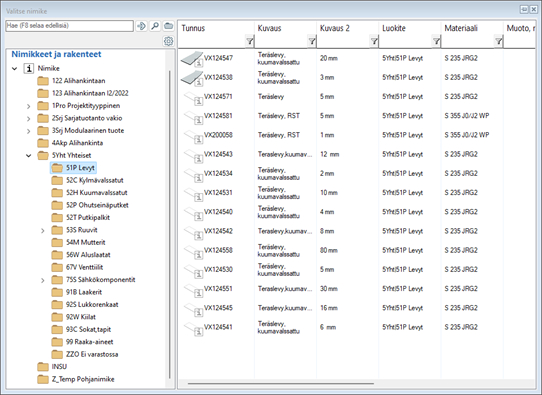Open the 67V Venttiilit folder
Screen dimensions: 542x395
77,267
